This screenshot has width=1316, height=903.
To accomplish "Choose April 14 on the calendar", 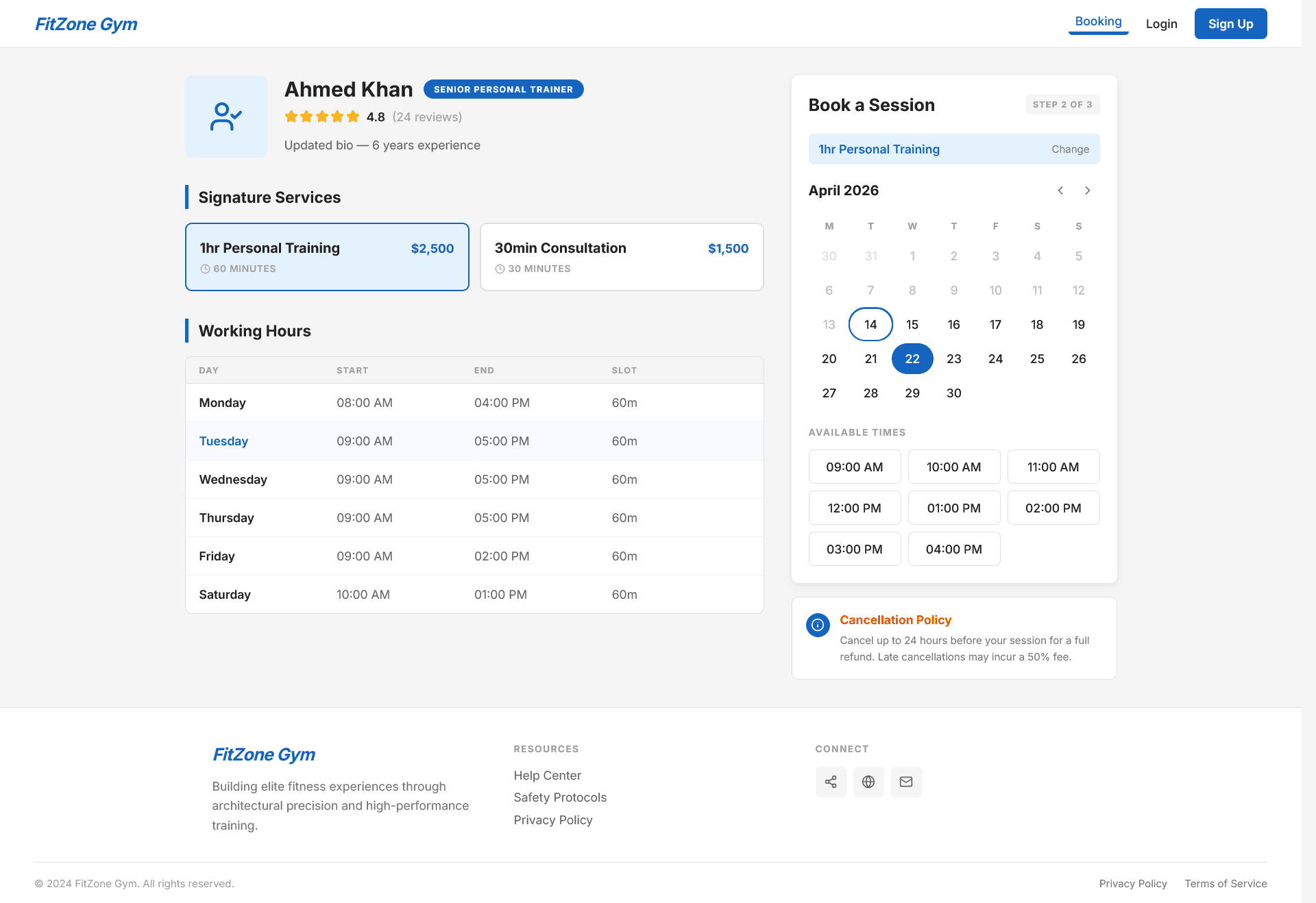I will coord(870,324).
